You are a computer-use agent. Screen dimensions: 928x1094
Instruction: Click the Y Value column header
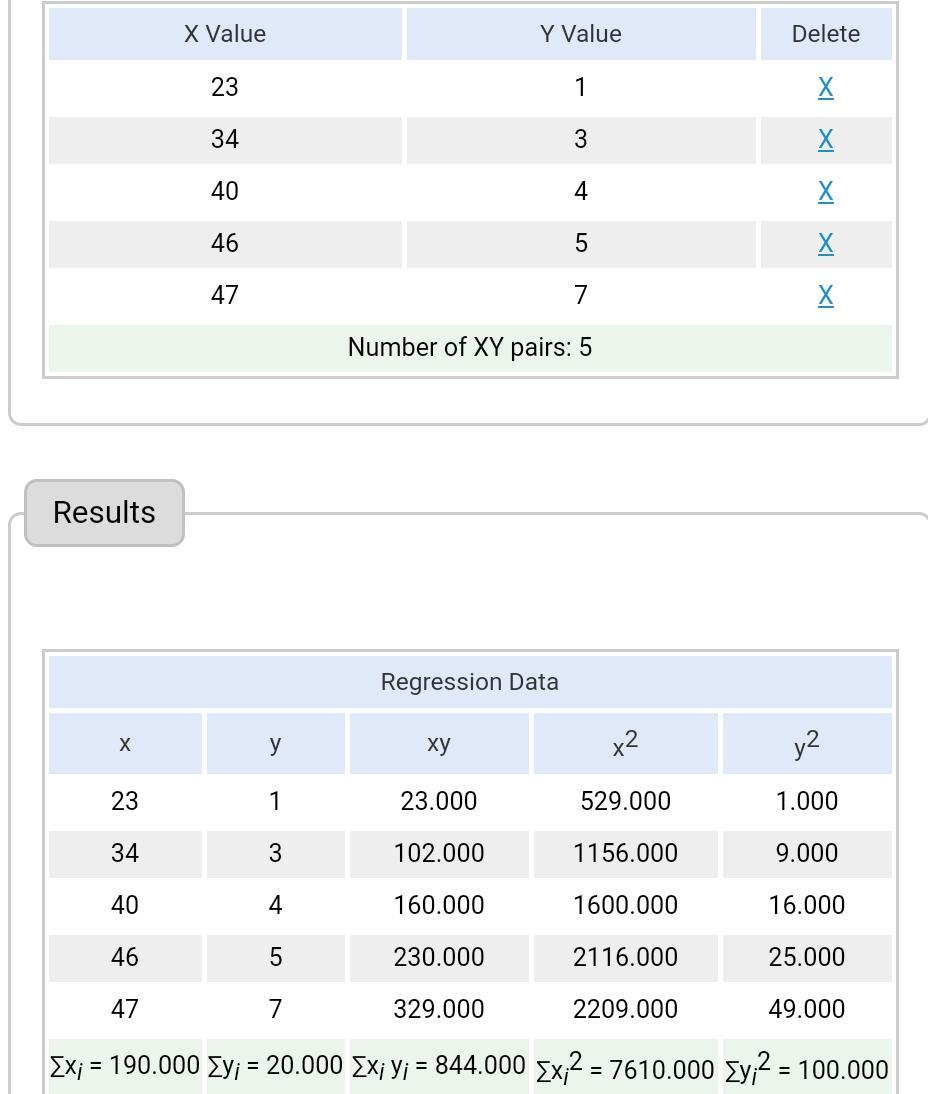coord(580,34)
